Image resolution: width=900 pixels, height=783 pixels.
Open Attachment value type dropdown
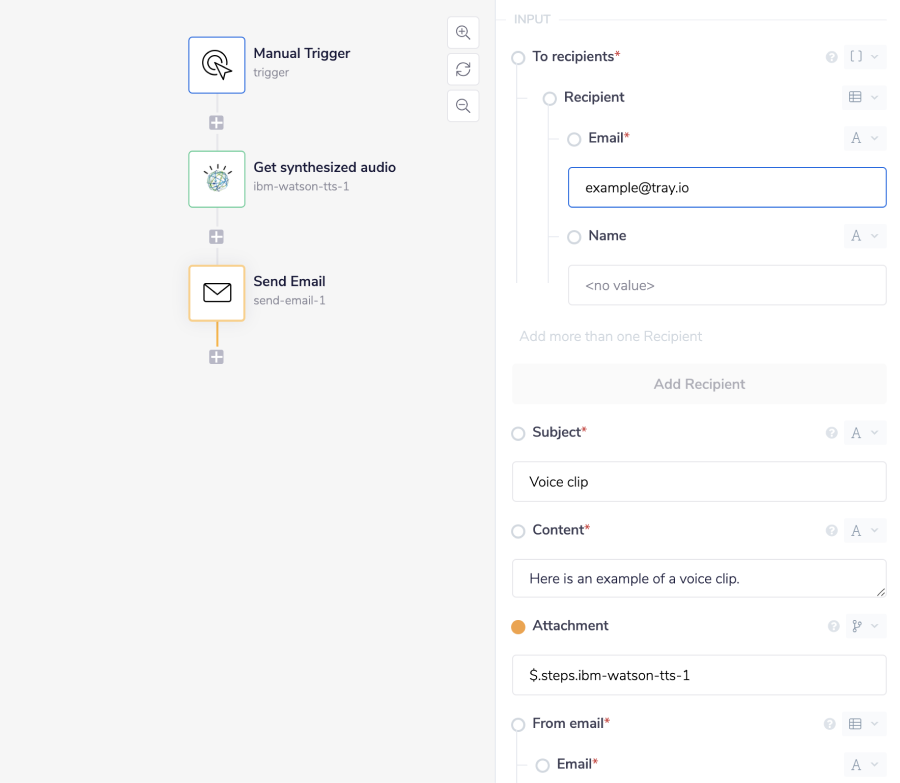point(864,626)
